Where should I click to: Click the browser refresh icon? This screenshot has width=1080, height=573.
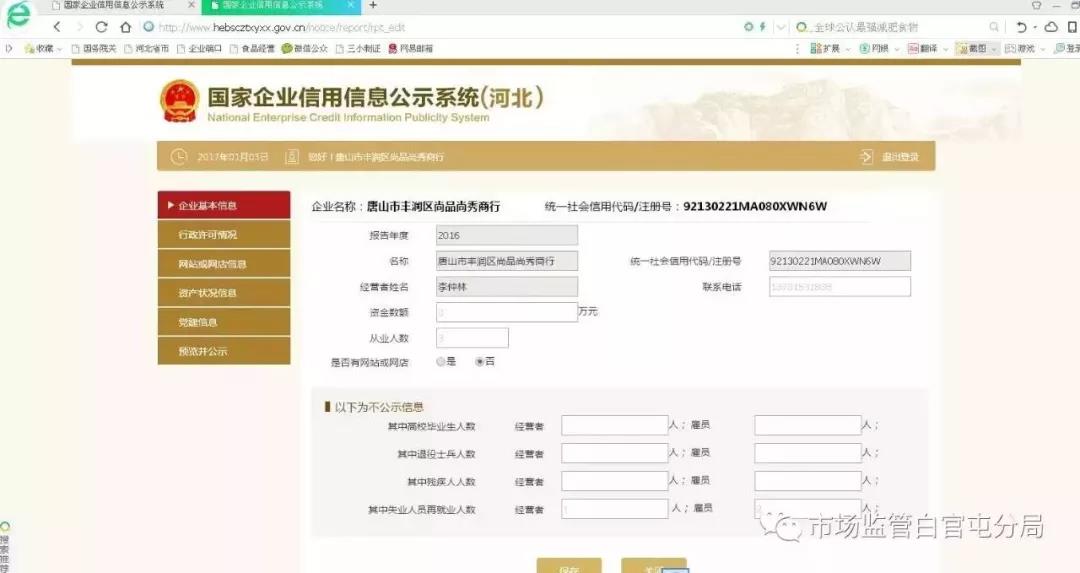[x=101, y=27]
